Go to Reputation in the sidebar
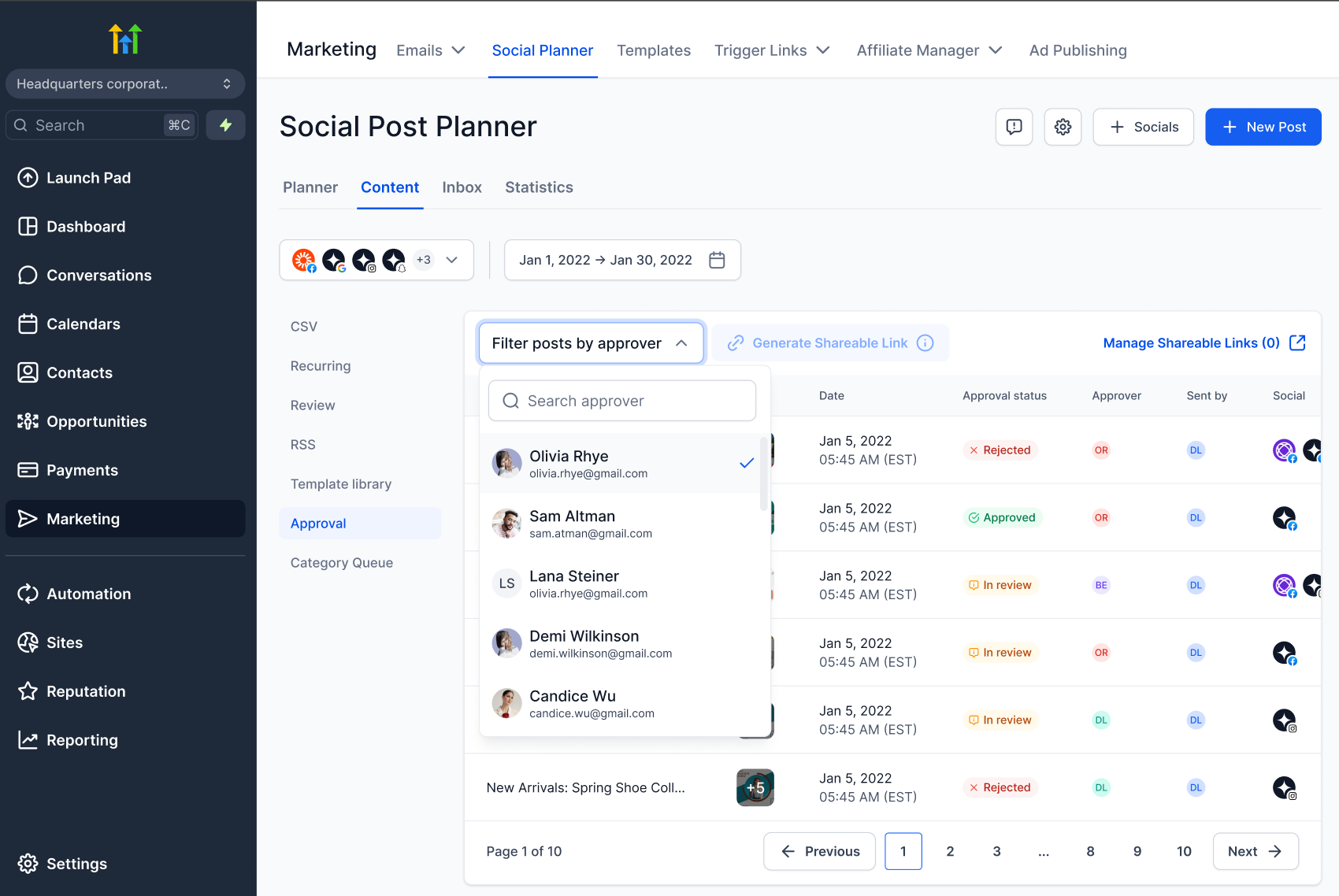 (x=85, y=691)
